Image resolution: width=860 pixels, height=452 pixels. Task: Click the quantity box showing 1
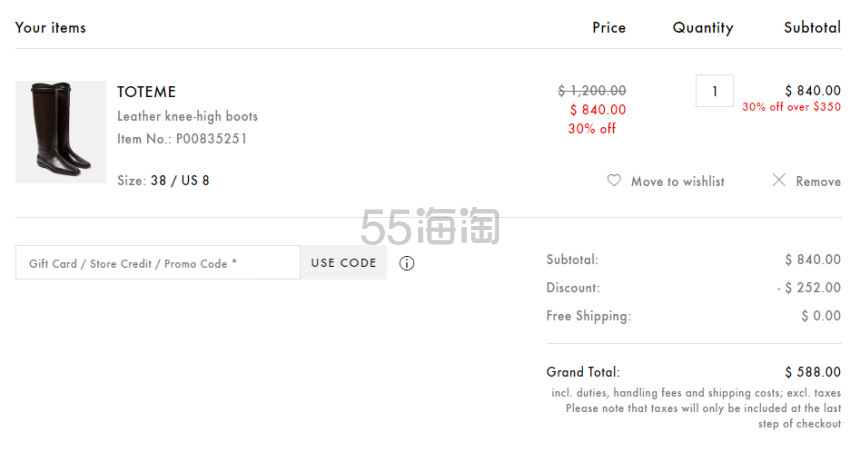click(714, 91)
